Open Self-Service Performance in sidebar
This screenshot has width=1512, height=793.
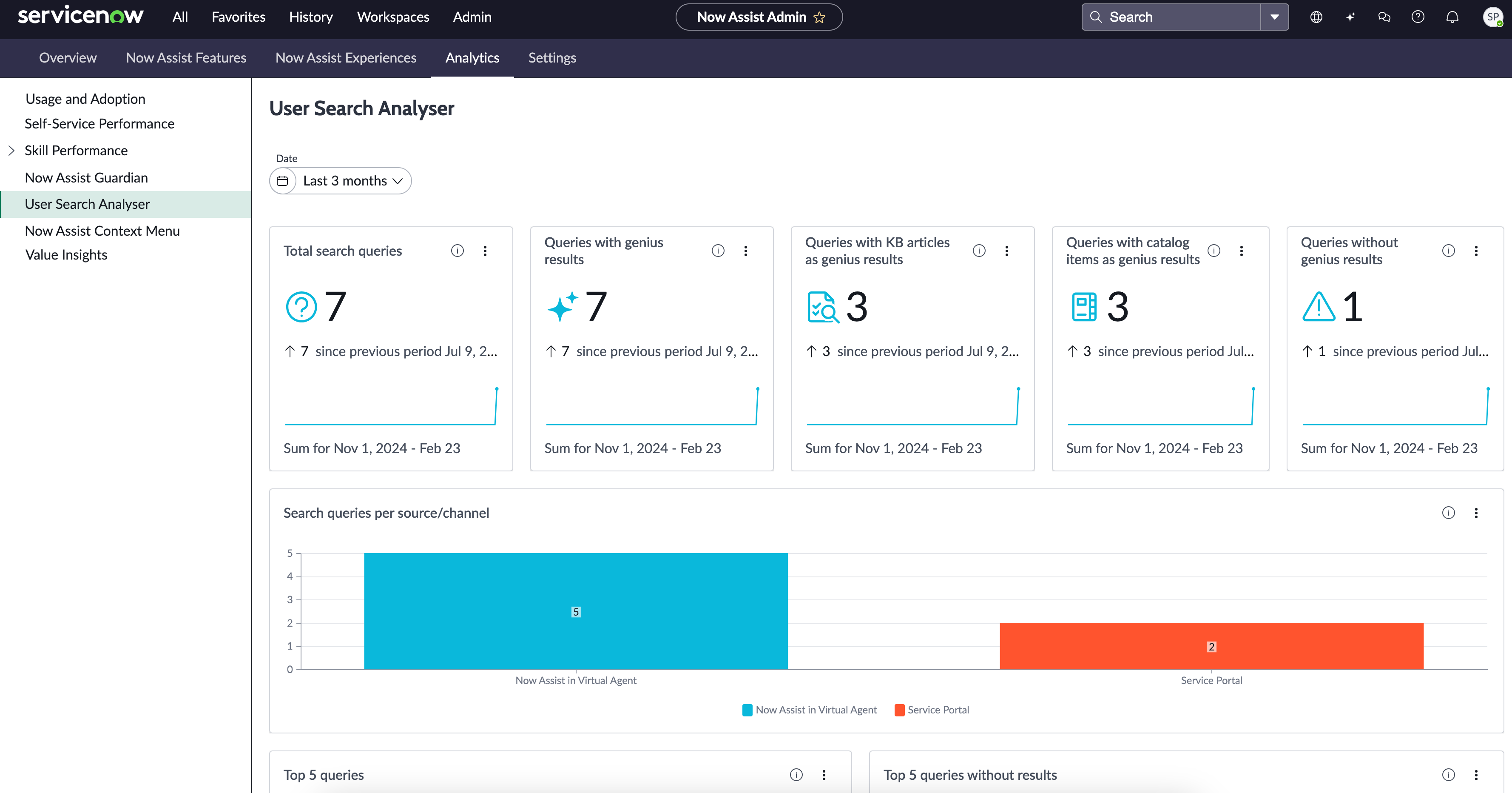point(99,123)
